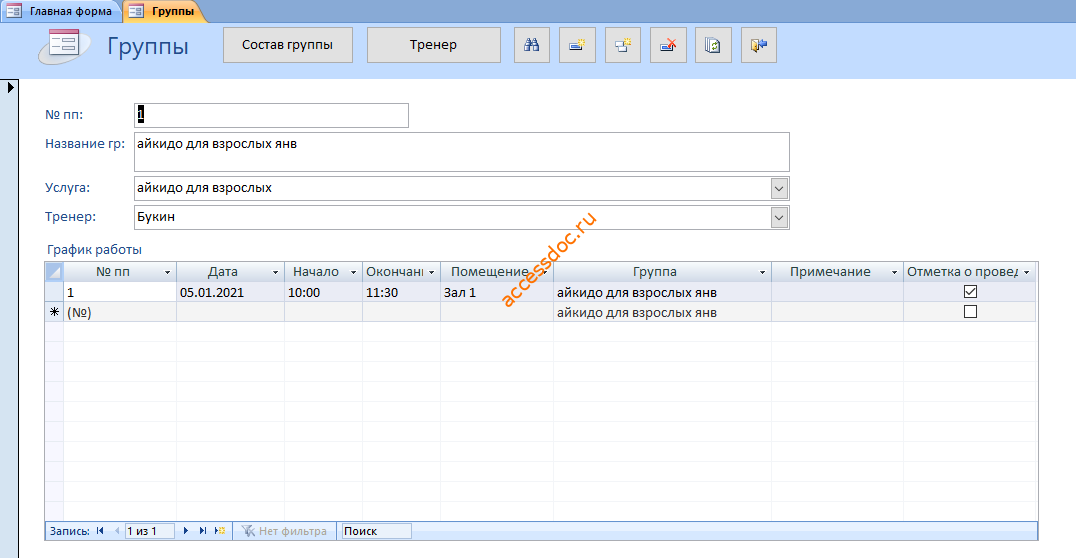Click start time cell 10:00

pyautogui.click(x=323, y=292)
